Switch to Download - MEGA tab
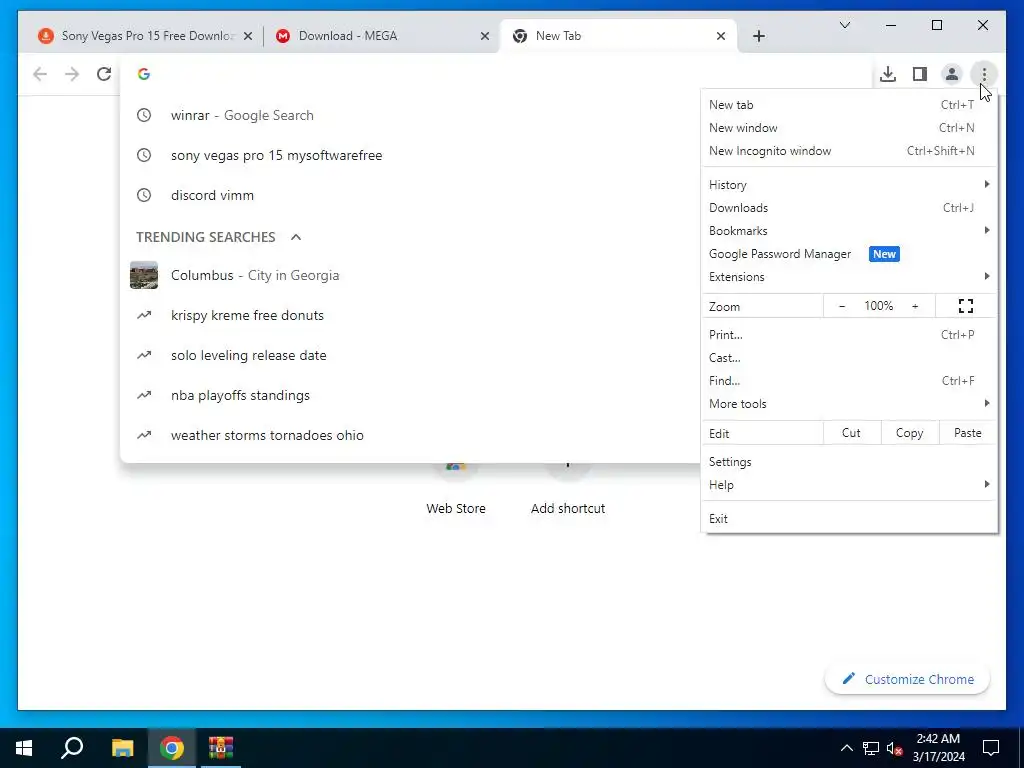 381,36
